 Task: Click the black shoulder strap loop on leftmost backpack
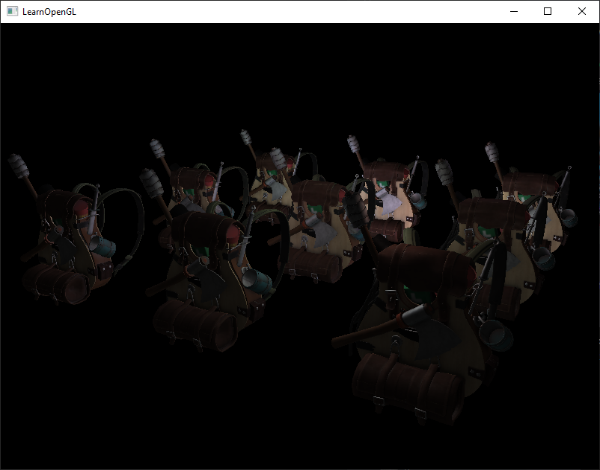coord(122,215)
